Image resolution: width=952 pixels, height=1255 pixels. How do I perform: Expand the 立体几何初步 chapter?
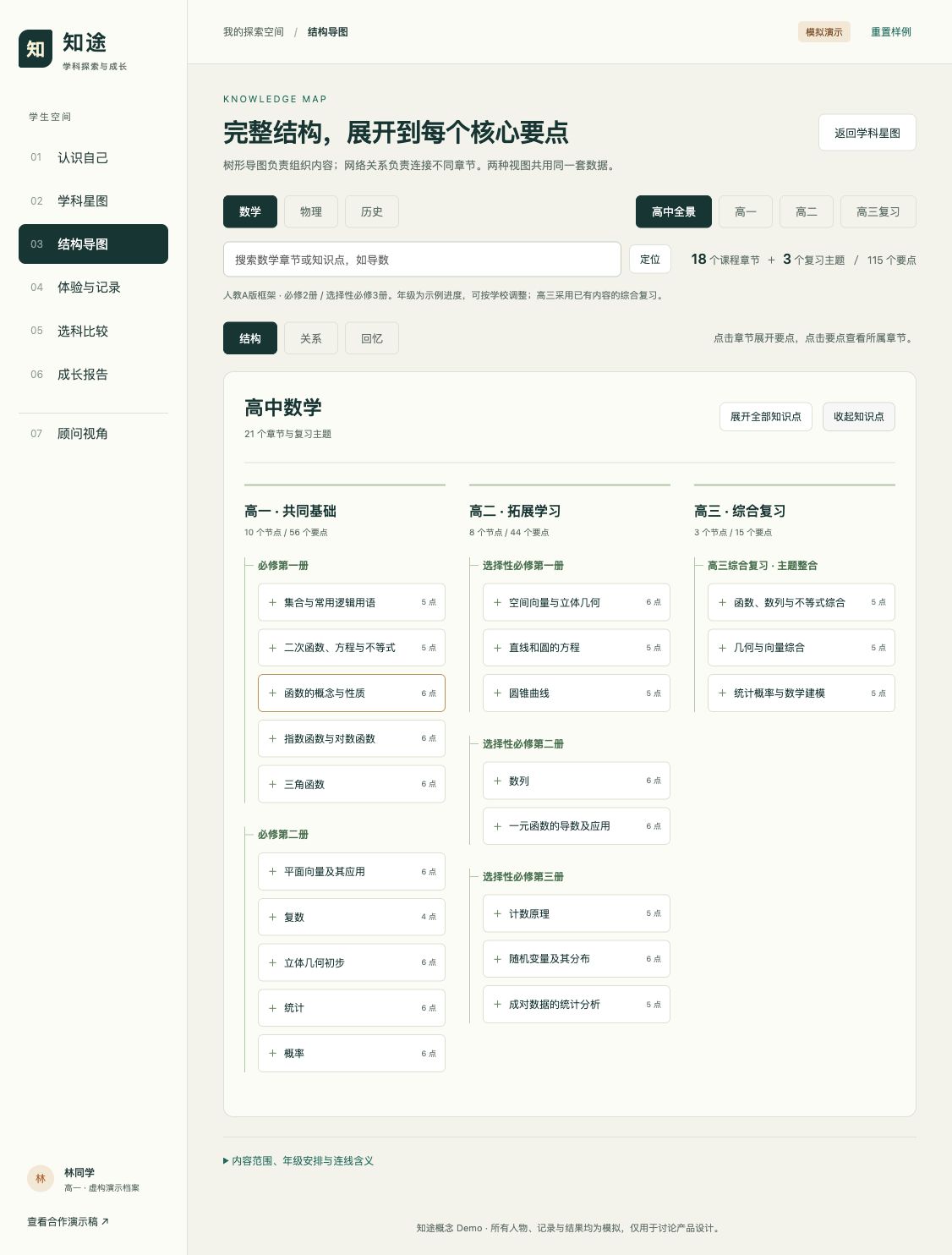point(351,962)
